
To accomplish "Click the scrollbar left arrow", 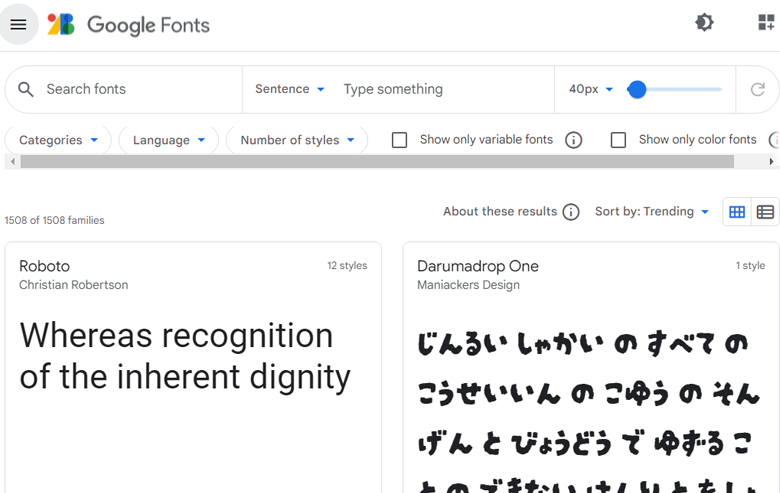I will pyautogui.click(x=12, y=161).
